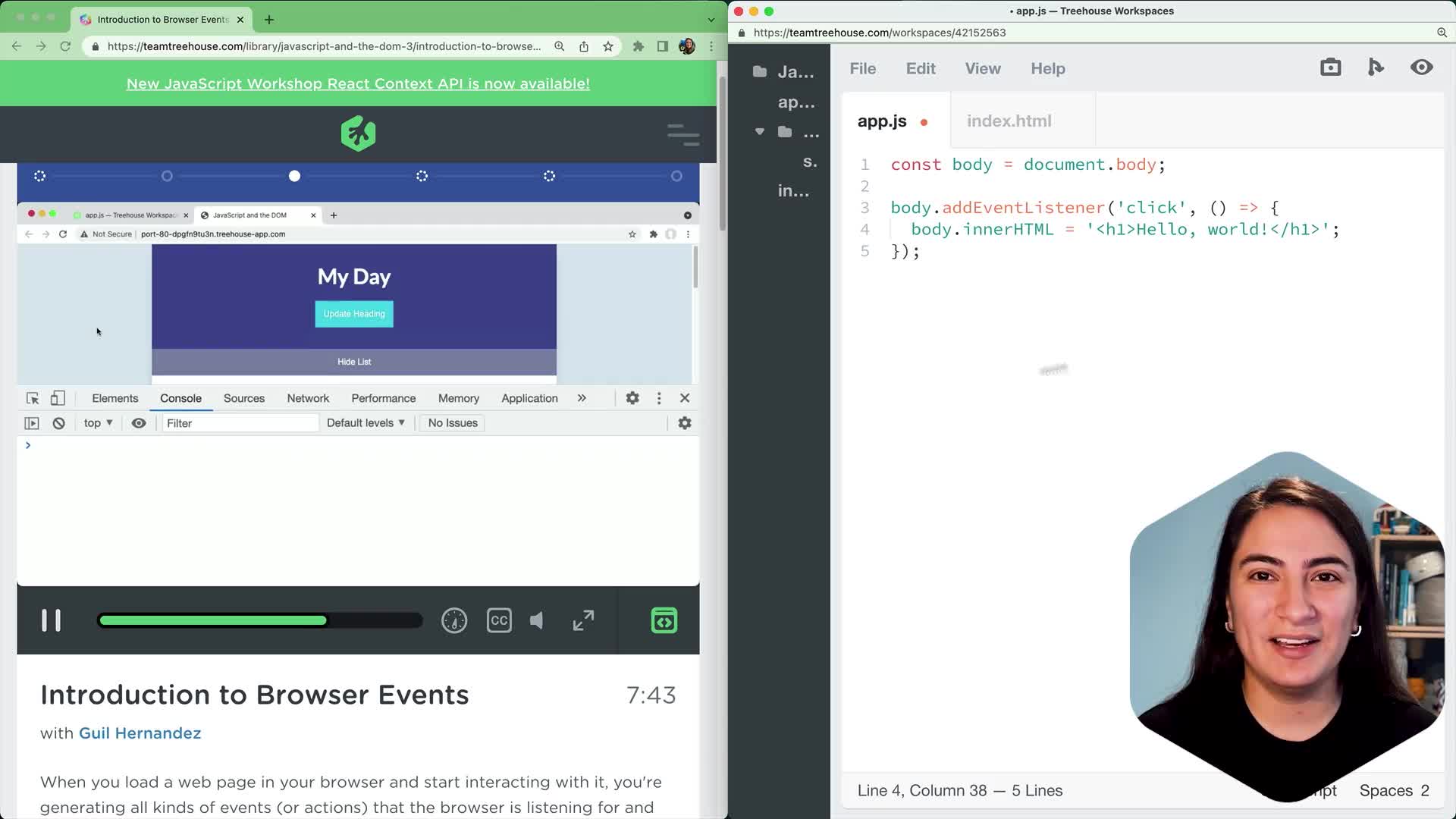Switch to the index.html tab
Viewport: 1456px width, 819px height.
1009,121
